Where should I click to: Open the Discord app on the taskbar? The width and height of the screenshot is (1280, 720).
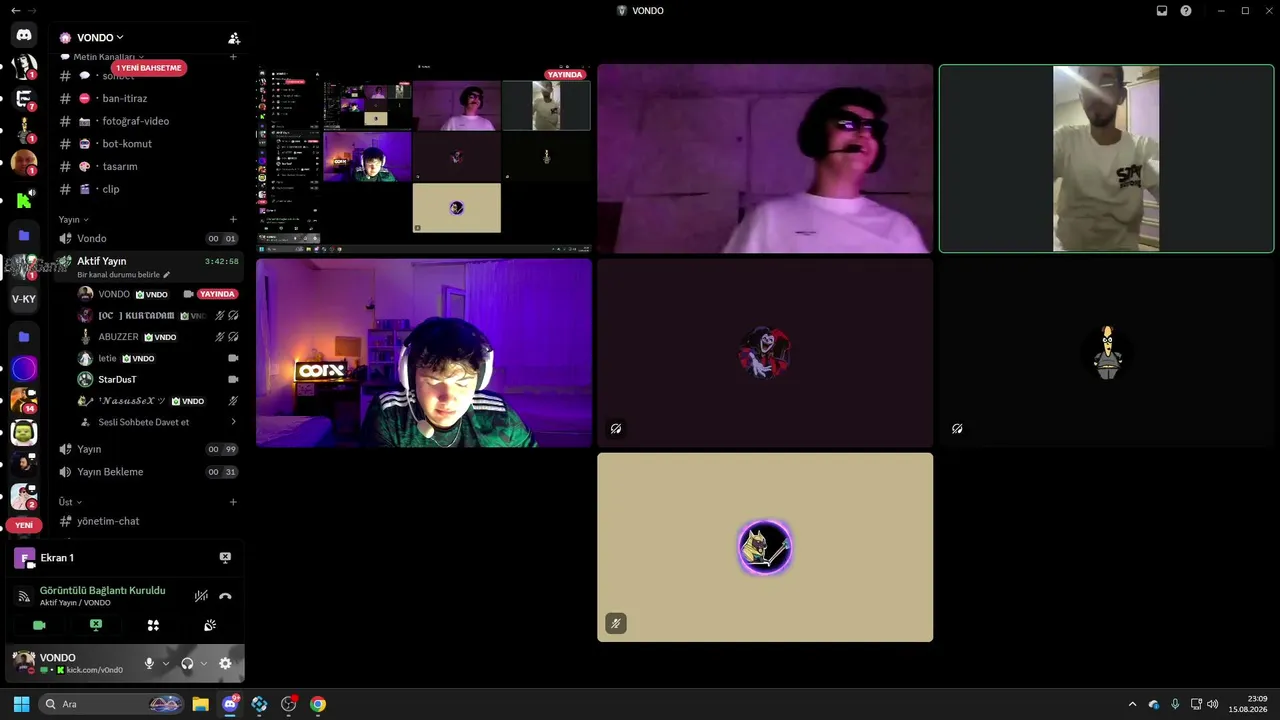230,704
